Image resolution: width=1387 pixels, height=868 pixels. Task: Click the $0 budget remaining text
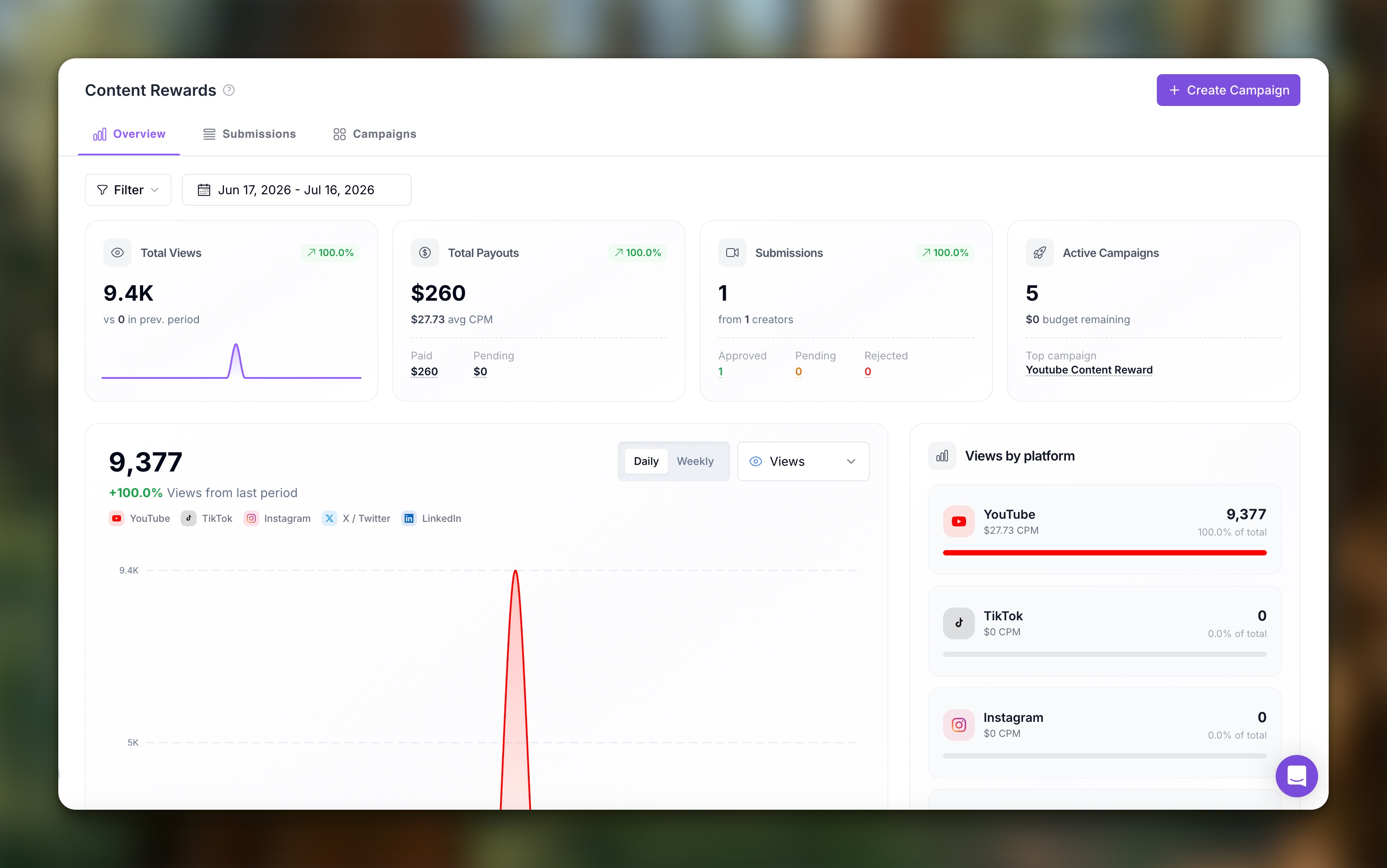[1077, 319]
